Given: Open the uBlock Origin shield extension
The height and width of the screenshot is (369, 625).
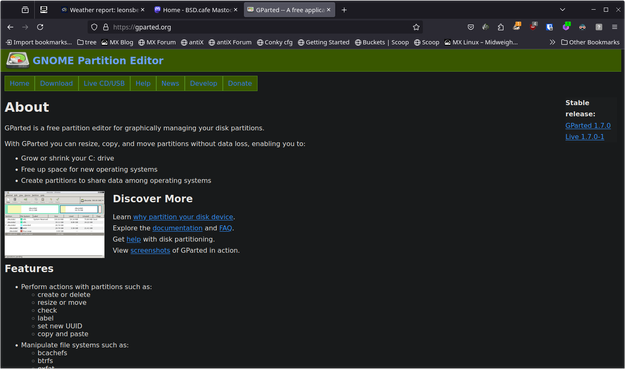Looking at the screenshot, I should click(x=533, y=27).
